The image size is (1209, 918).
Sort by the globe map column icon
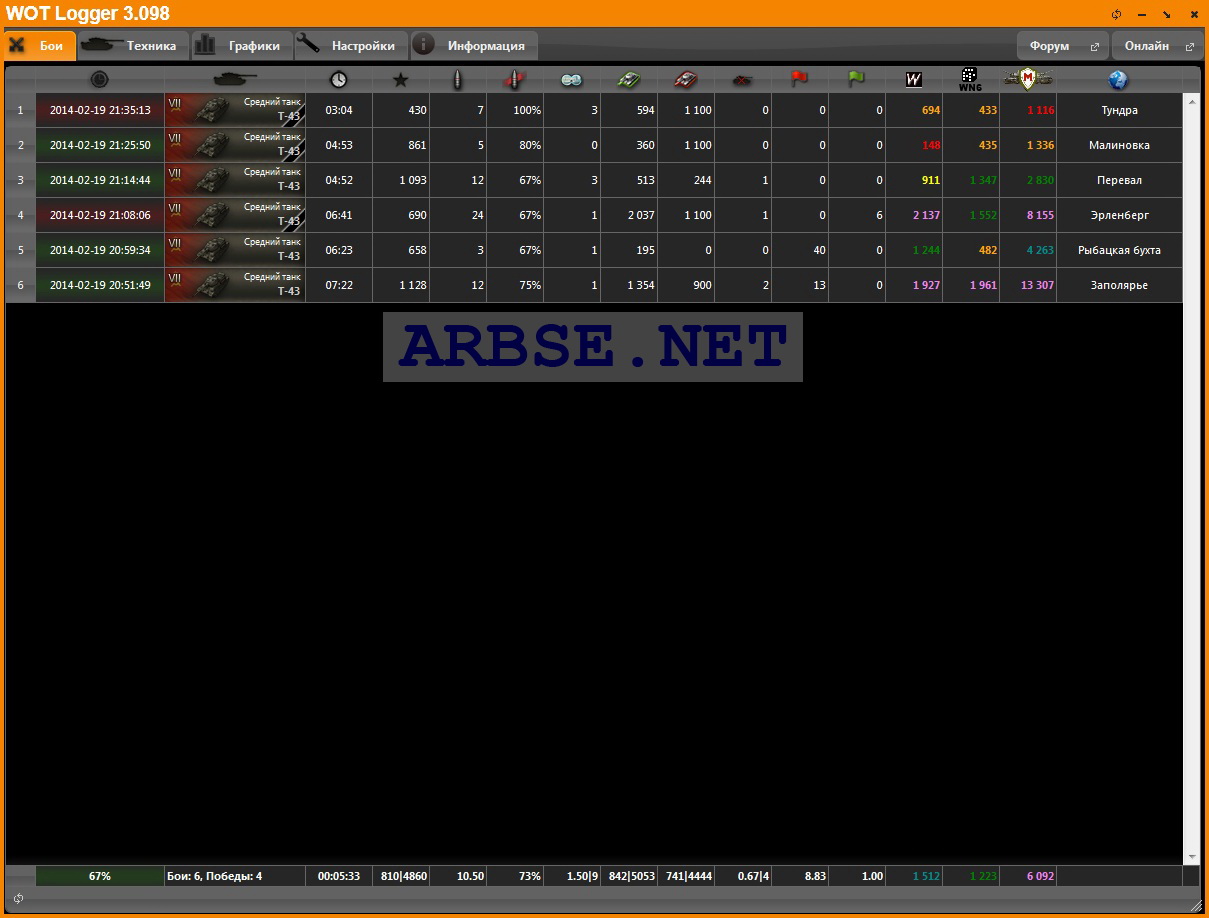pyautogui.click(x=1119, y=80)
